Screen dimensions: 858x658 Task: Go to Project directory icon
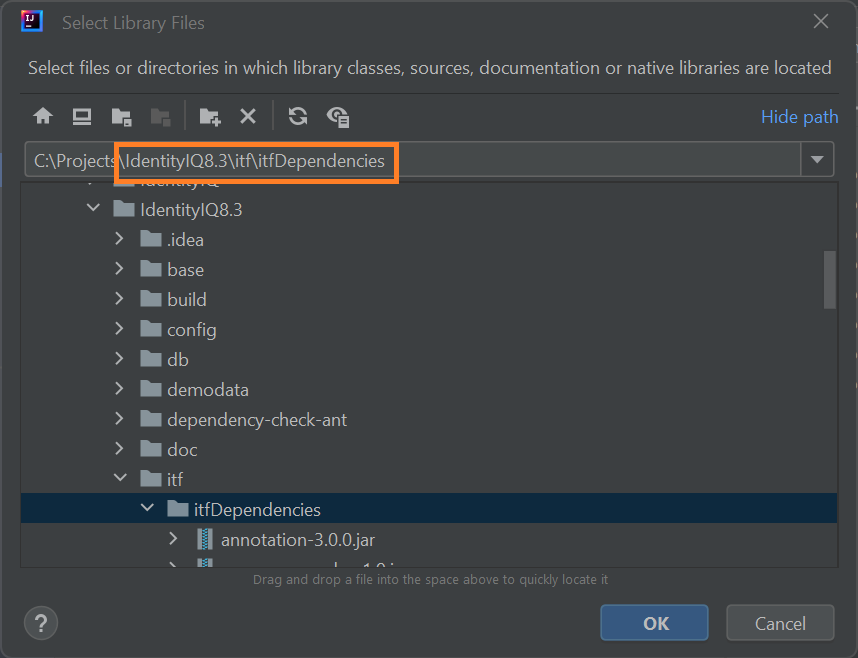point(121,117)
